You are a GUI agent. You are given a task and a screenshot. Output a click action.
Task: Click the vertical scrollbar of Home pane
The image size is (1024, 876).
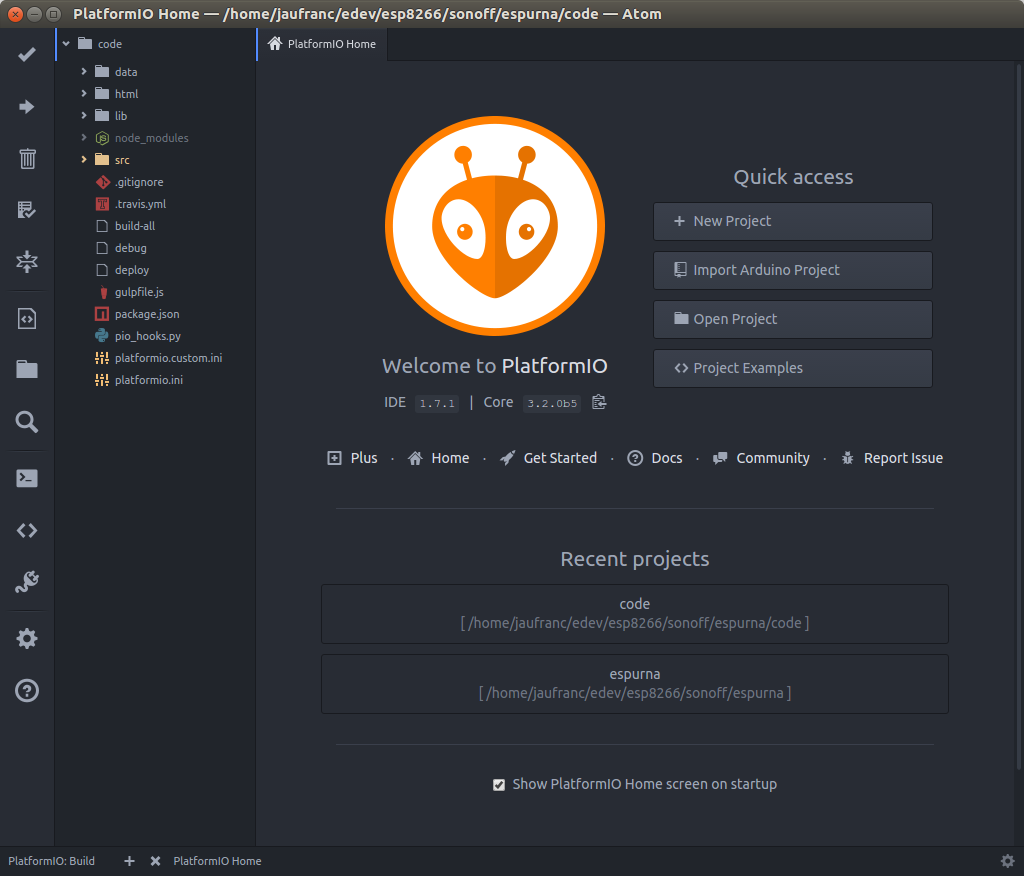1019,418
